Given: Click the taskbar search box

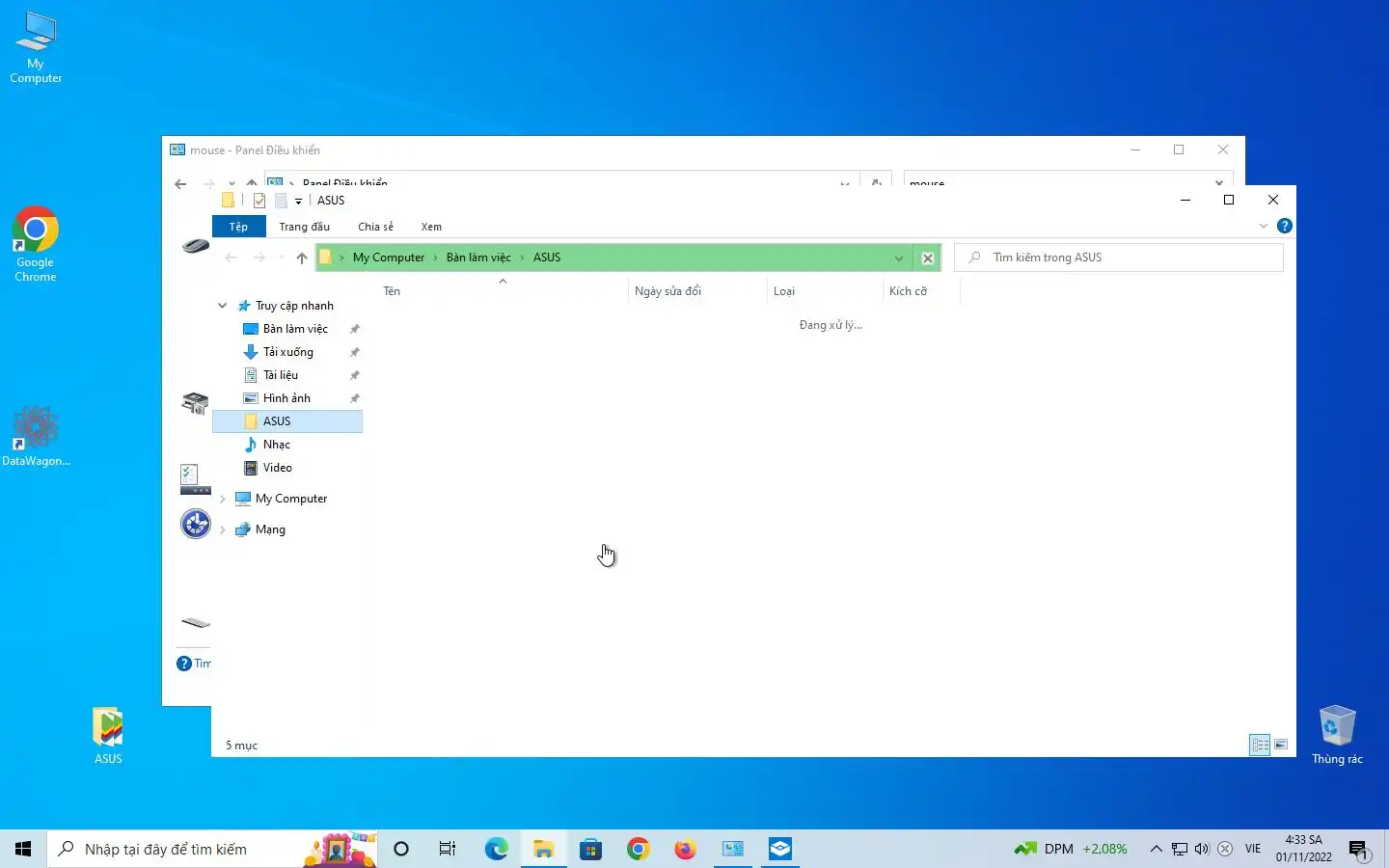Looking at the screenshot, I should click(212, 849).
